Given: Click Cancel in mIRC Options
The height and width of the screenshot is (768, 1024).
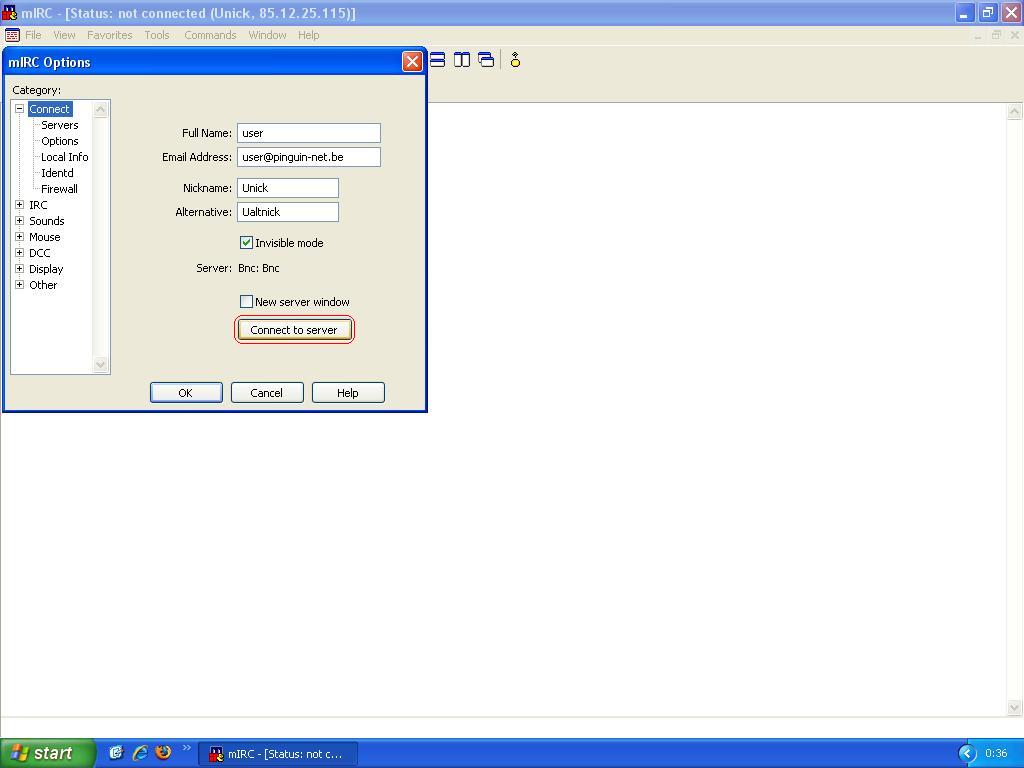Looking at the screenshot, I should click(267, 392).
